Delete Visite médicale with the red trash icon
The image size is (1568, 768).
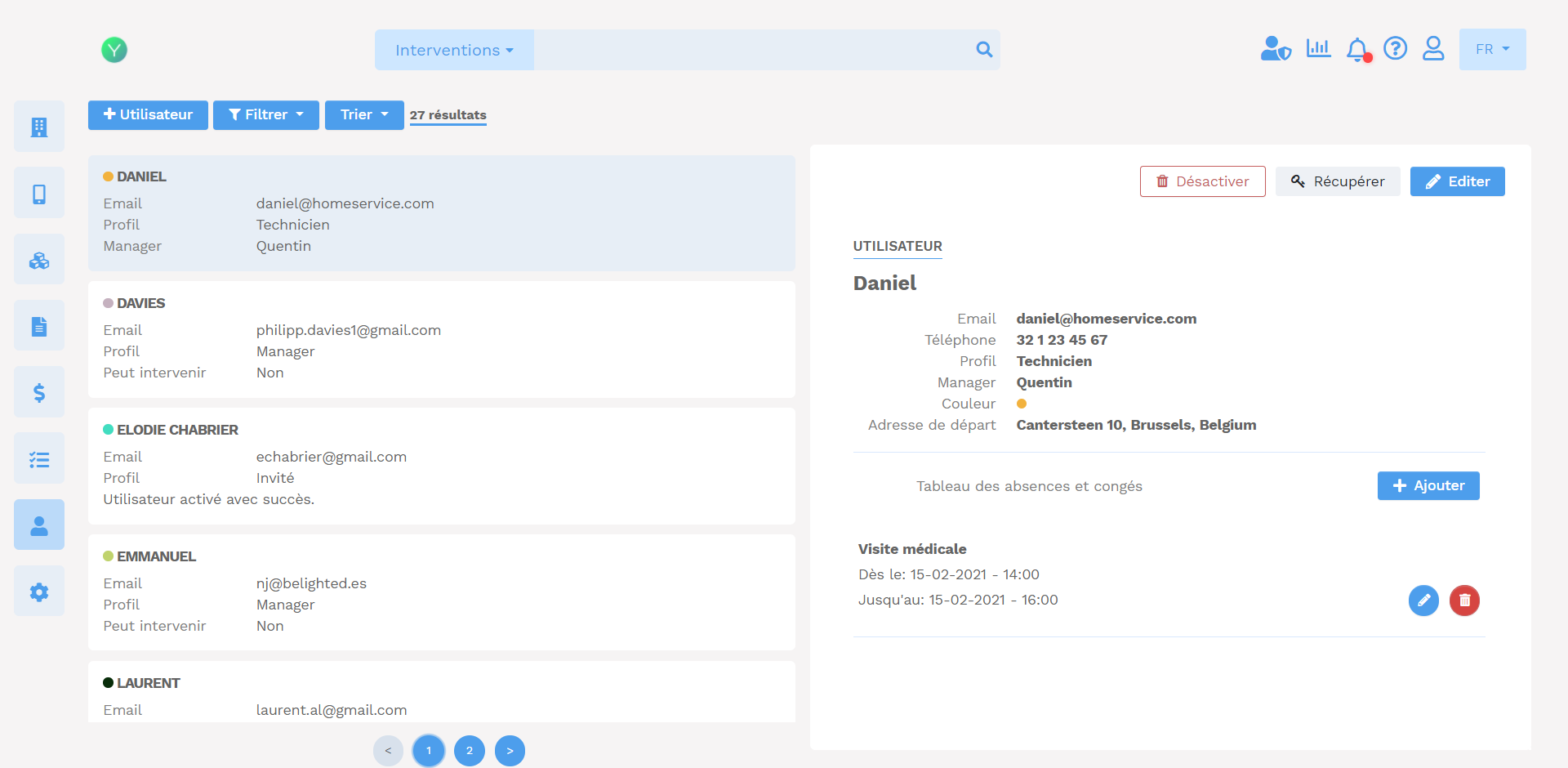(1464, 601)
